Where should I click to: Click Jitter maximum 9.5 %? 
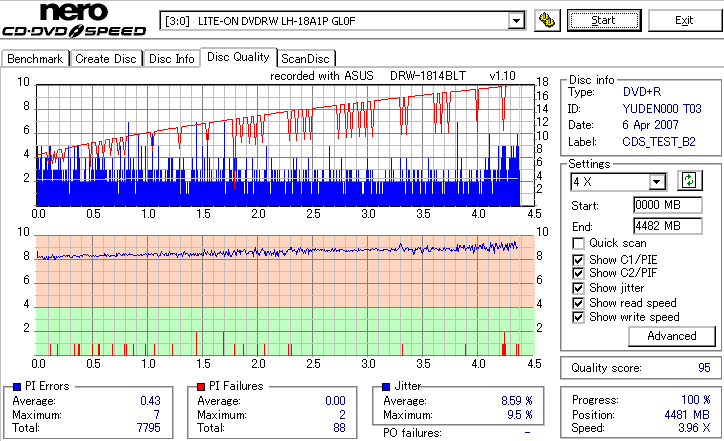(520, 415)
